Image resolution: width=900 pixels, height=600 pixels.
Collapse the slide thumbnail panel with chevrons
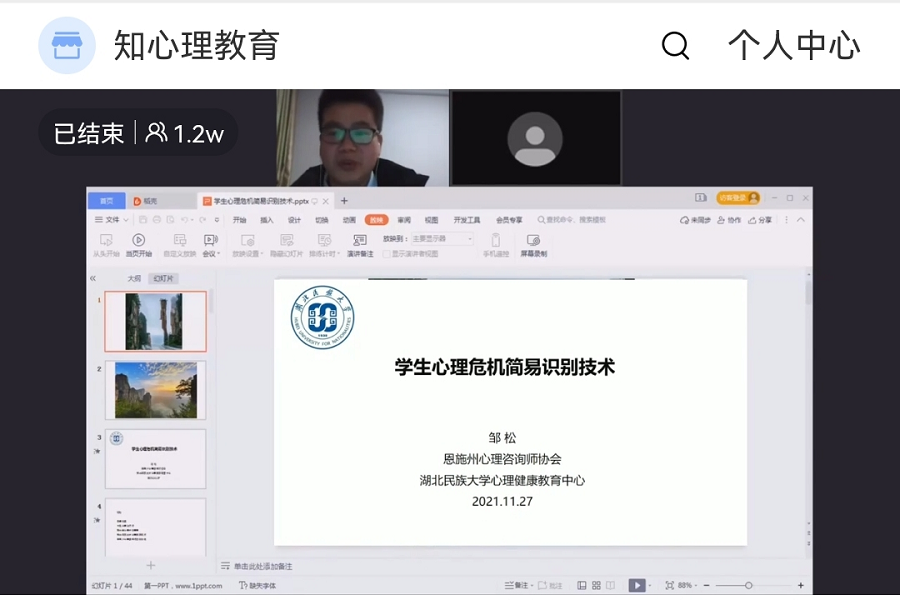tap(93, 278)
